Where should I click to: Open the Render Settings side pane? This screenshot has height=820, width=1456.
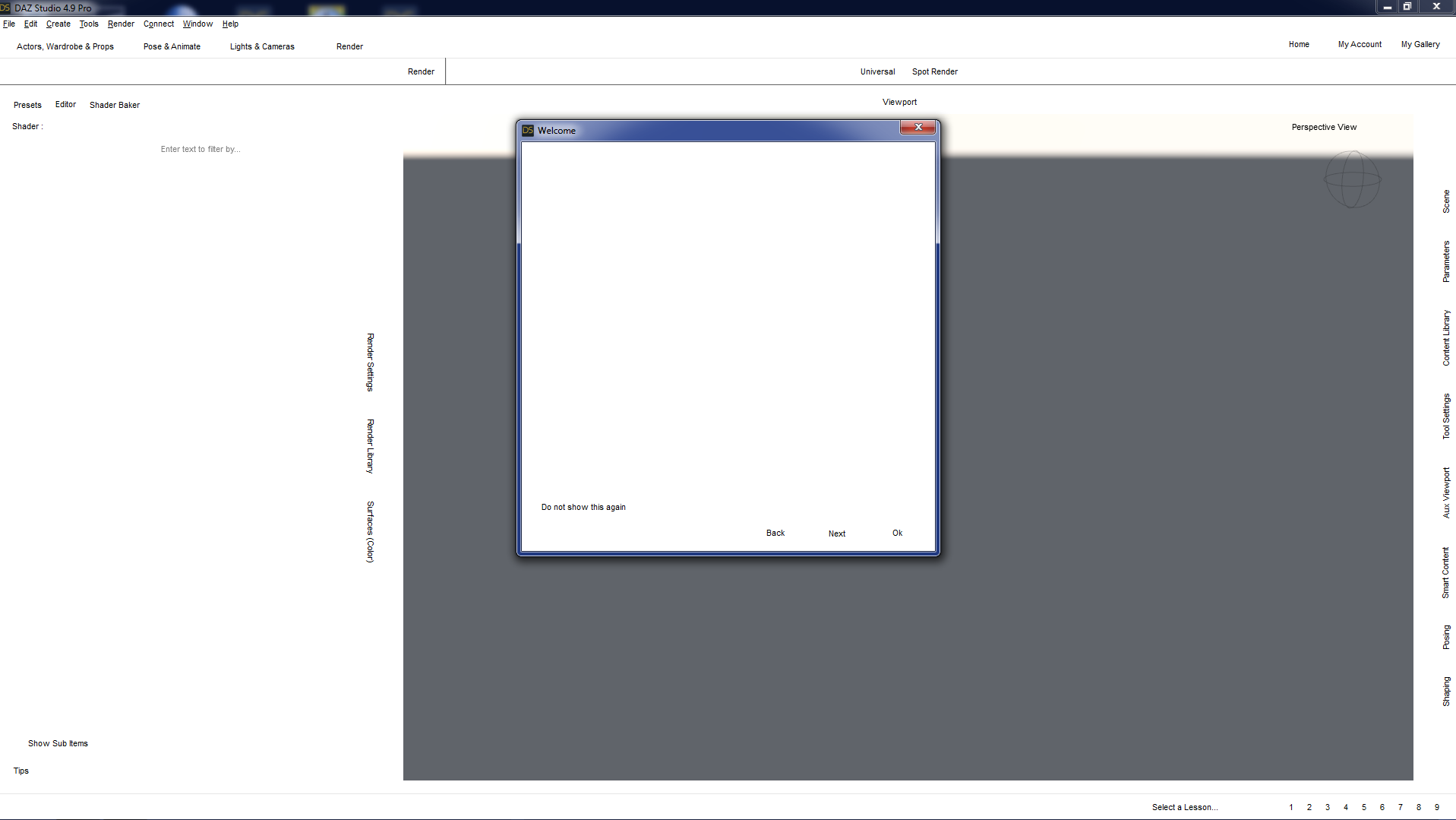[370, 363]
